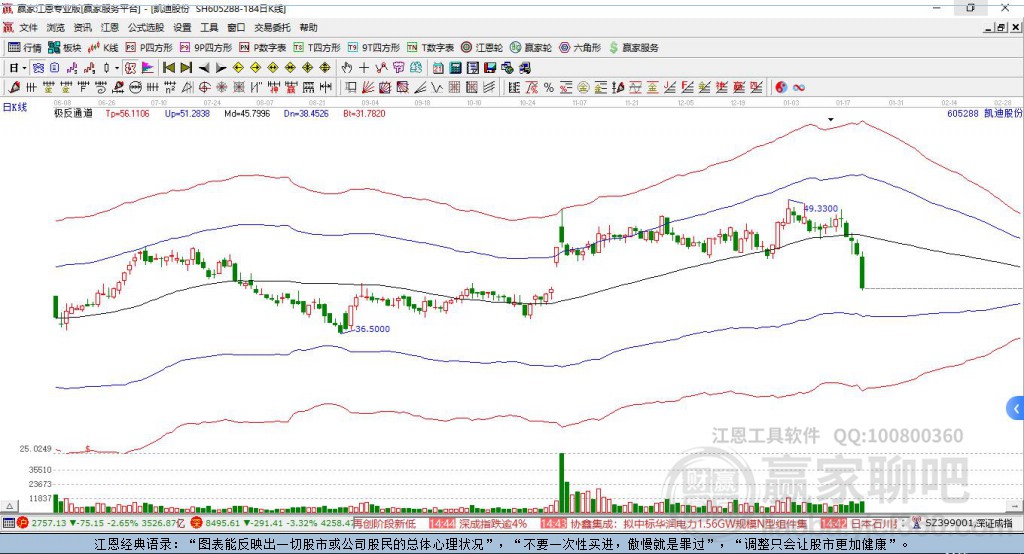Open the 9T四方形 tool

pos(373,48)
